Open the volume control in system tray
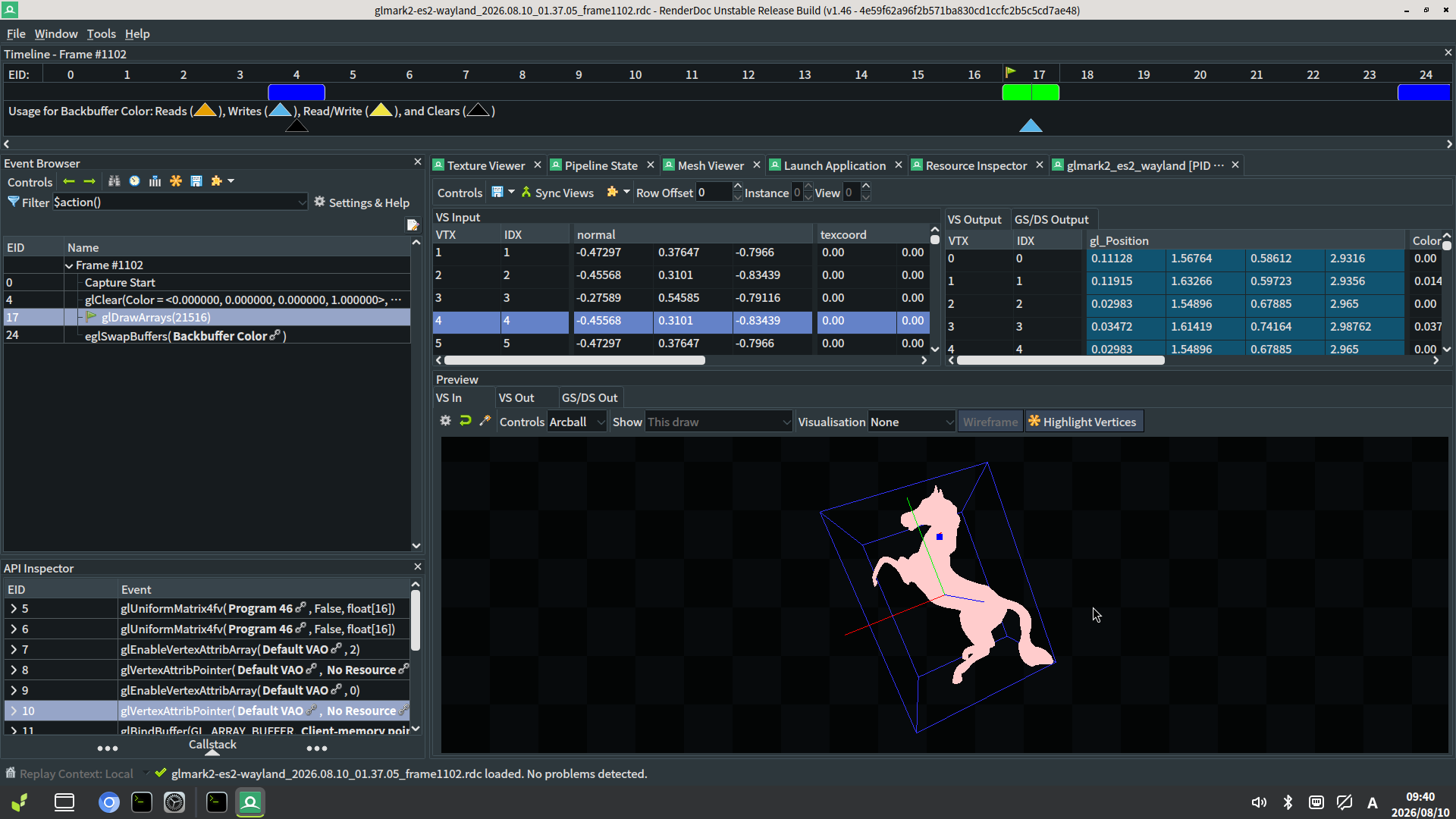Image resolution: width=1456 pixels, height=819 pixels. tap(1259, 802)
